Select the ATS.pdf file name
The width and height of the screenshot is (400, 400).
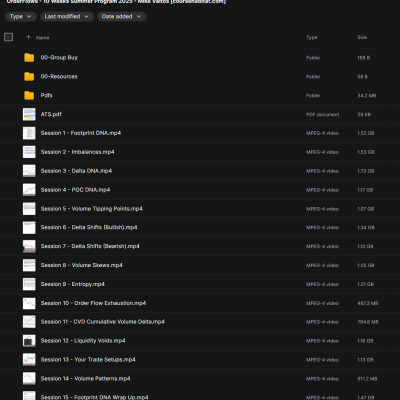pos(51,114)
